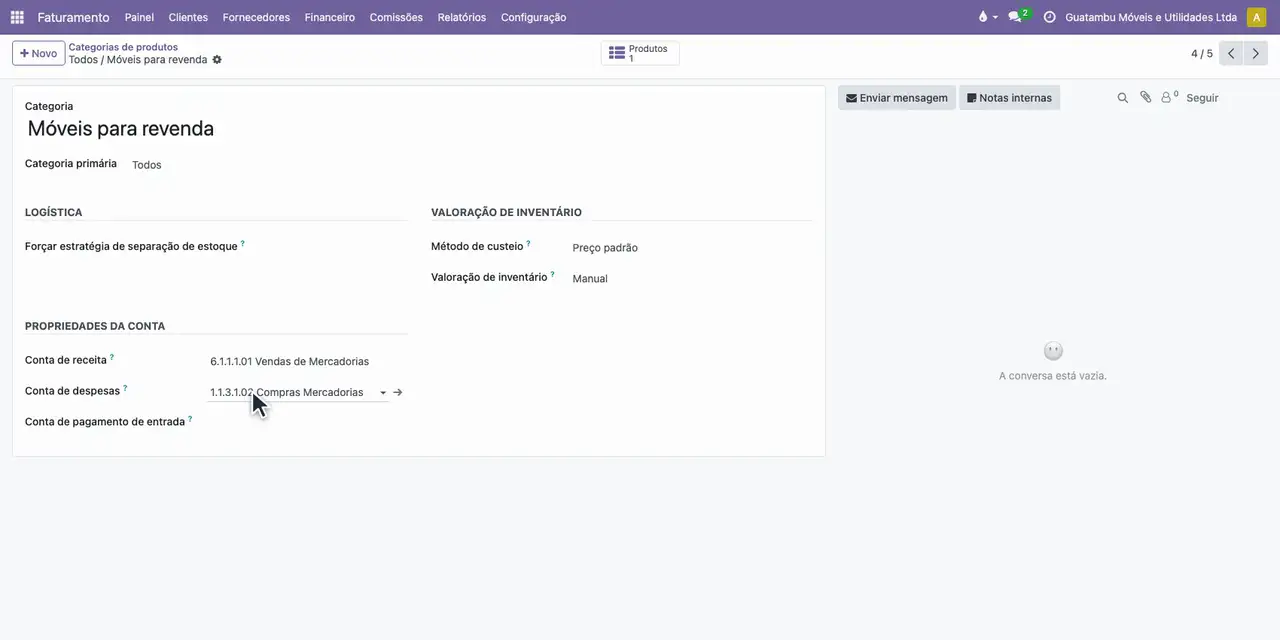Search messages with magnifier icon
The width and height of the screenshot is (1280, 640).
coord(1122,98)
